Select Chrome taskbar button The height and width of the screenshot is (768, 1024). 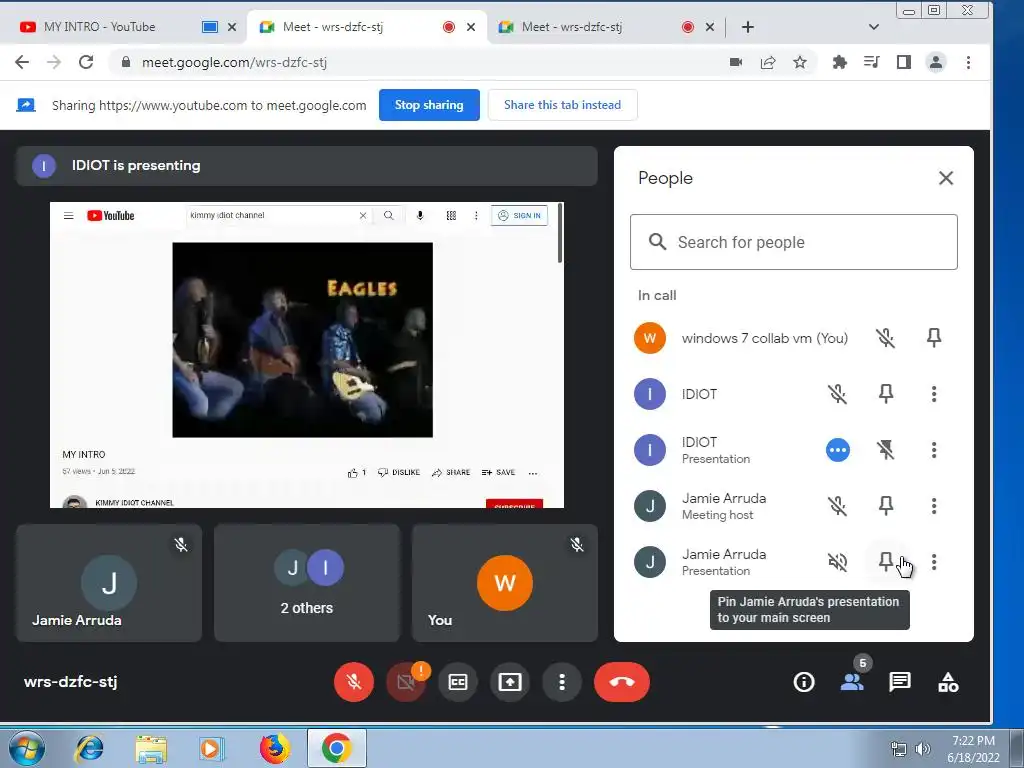[336, 748]
